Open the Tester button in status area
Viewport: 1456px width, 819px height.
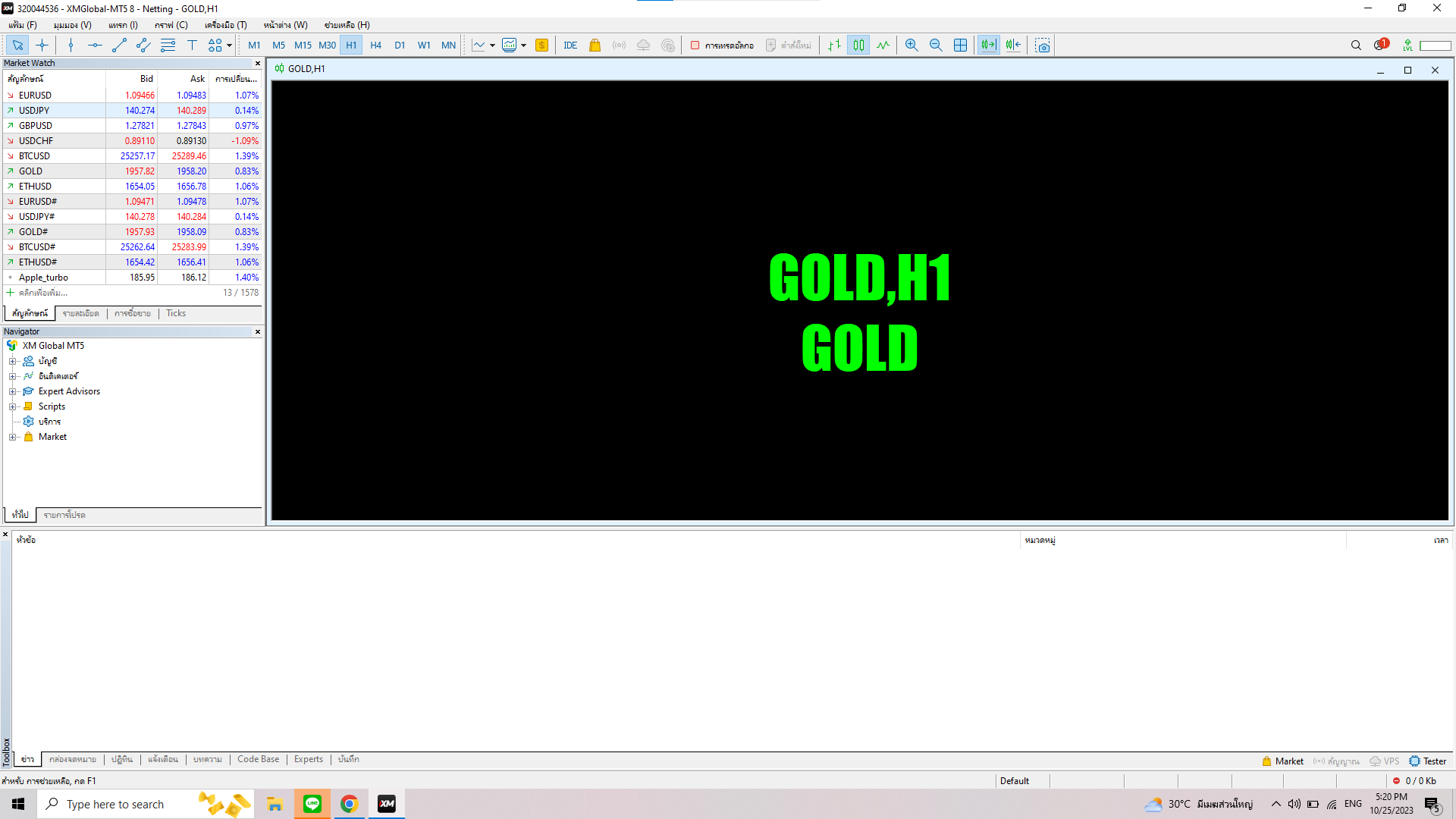click(1428, 761)
